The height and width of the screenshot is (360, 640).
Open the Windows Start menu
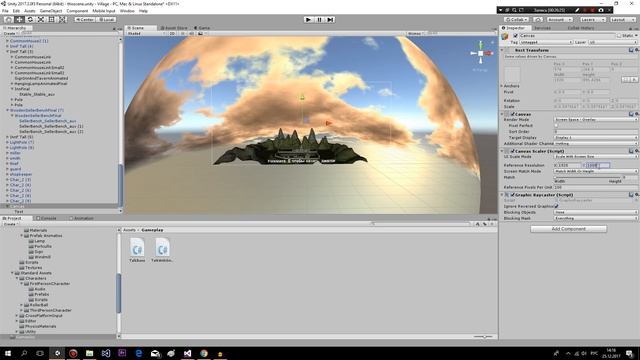8,353
